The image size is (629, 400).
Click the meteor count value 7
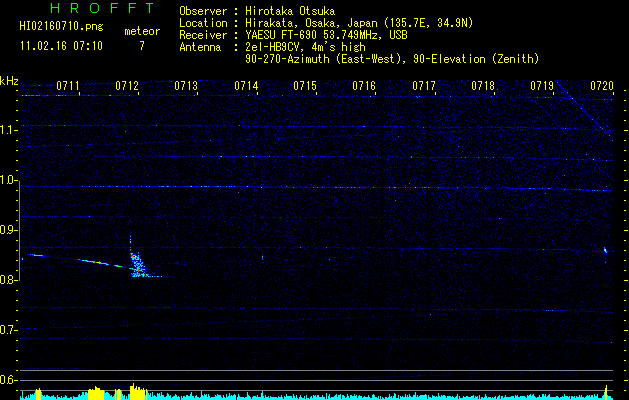142,46
